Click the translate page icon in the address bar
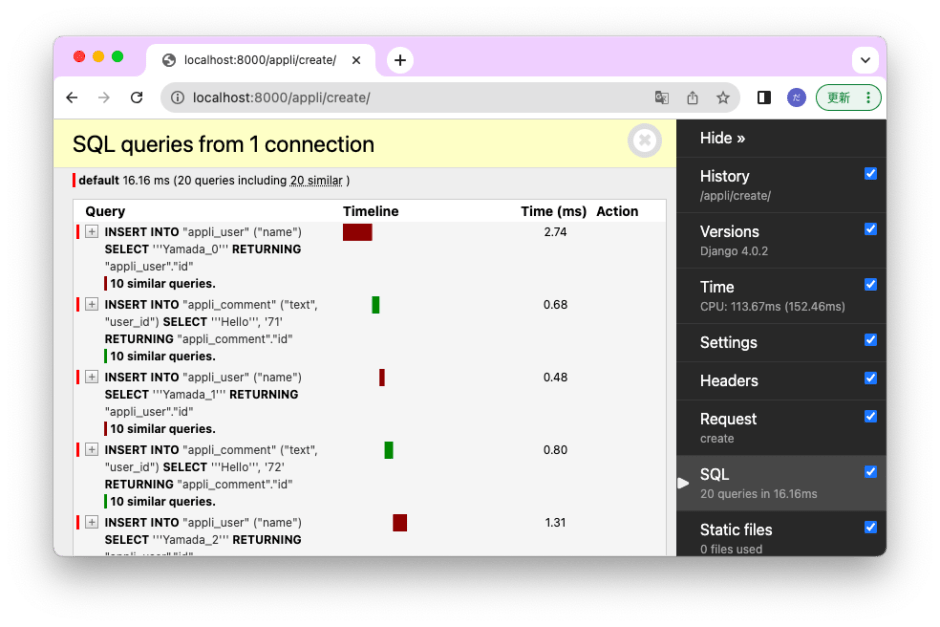The width and height of the screenshot is (940, 627). 661,97
